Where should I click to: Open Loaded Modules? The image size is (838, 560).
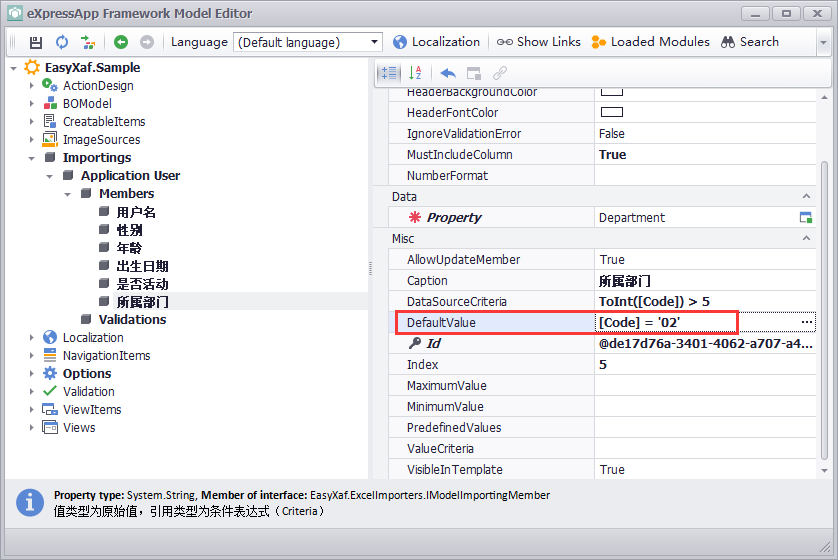[x=650, y=42]
